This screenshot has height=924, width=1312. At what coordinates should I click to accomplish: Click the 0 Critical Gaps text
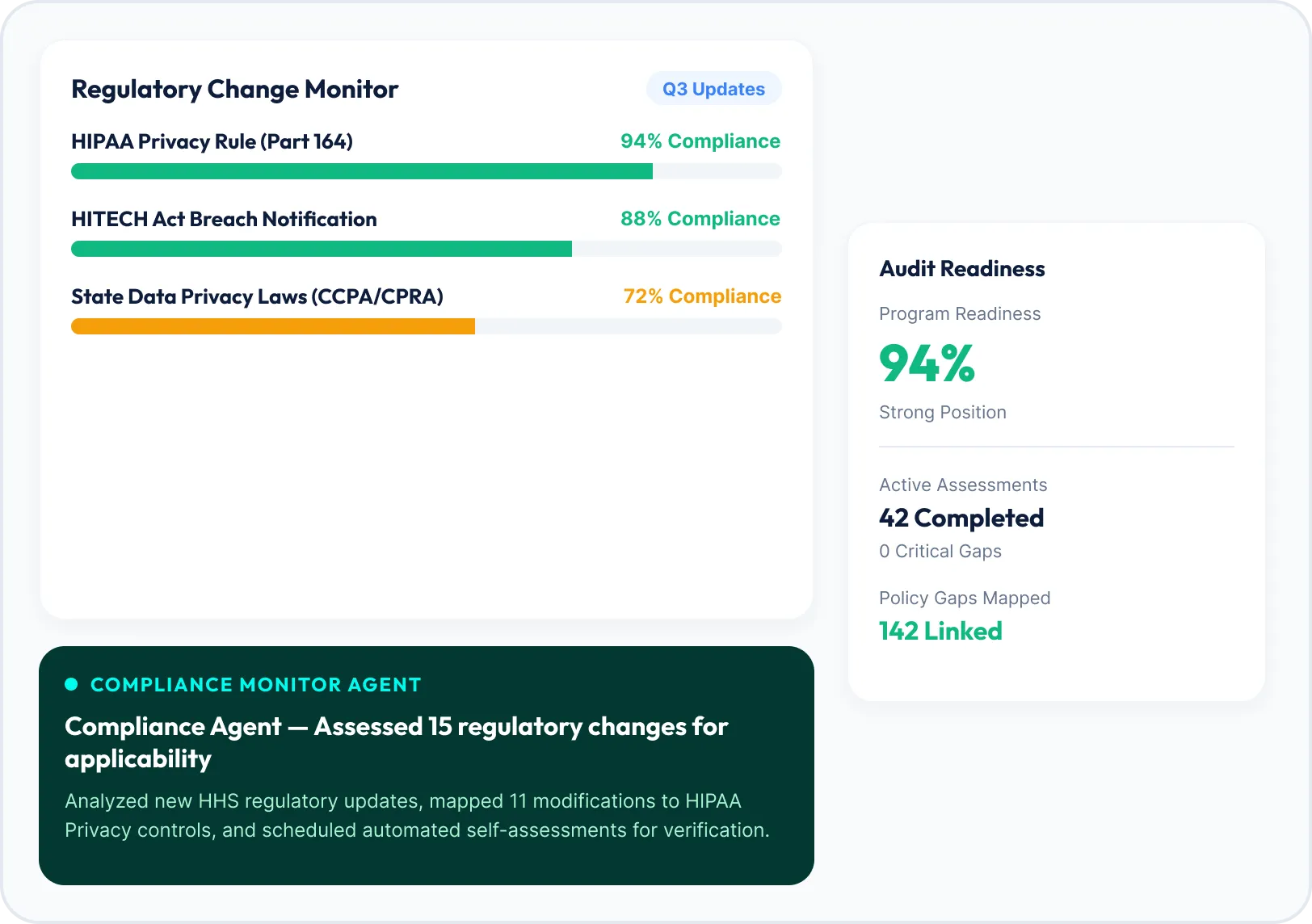(940, 551)
